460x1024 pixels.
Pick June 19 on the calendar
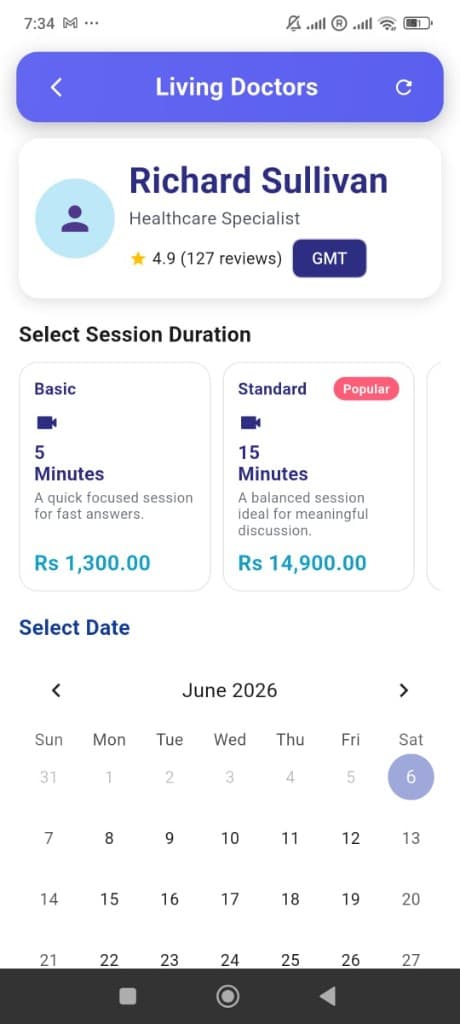tap(350, 899)
